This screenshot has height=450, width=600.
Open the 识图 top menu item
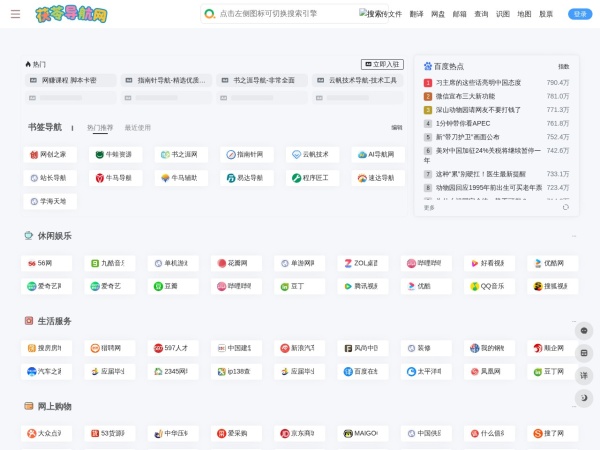tap(503, 14)
